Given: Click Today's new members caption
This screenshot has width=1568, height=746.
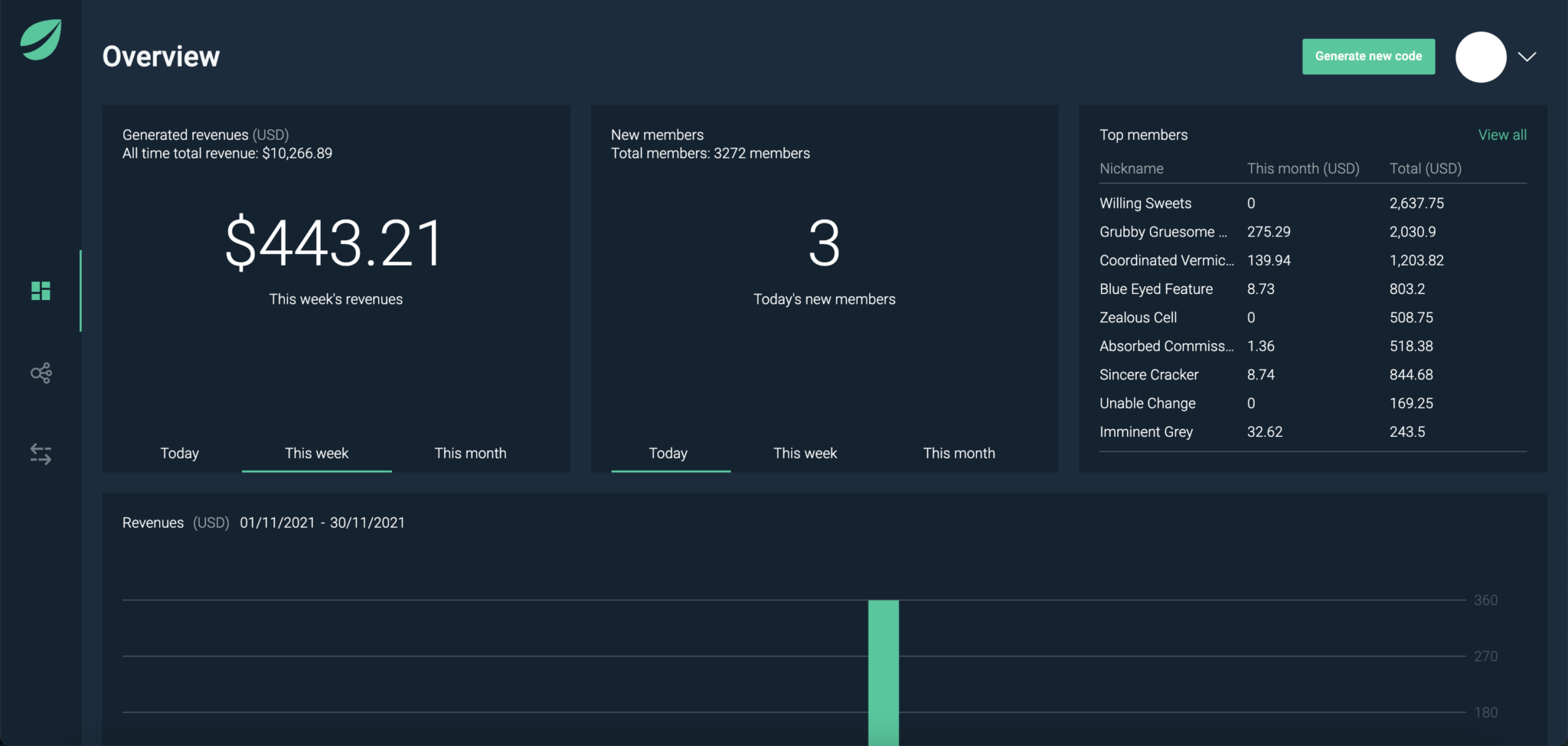Looking at the screenshot, I should point(825,299).
